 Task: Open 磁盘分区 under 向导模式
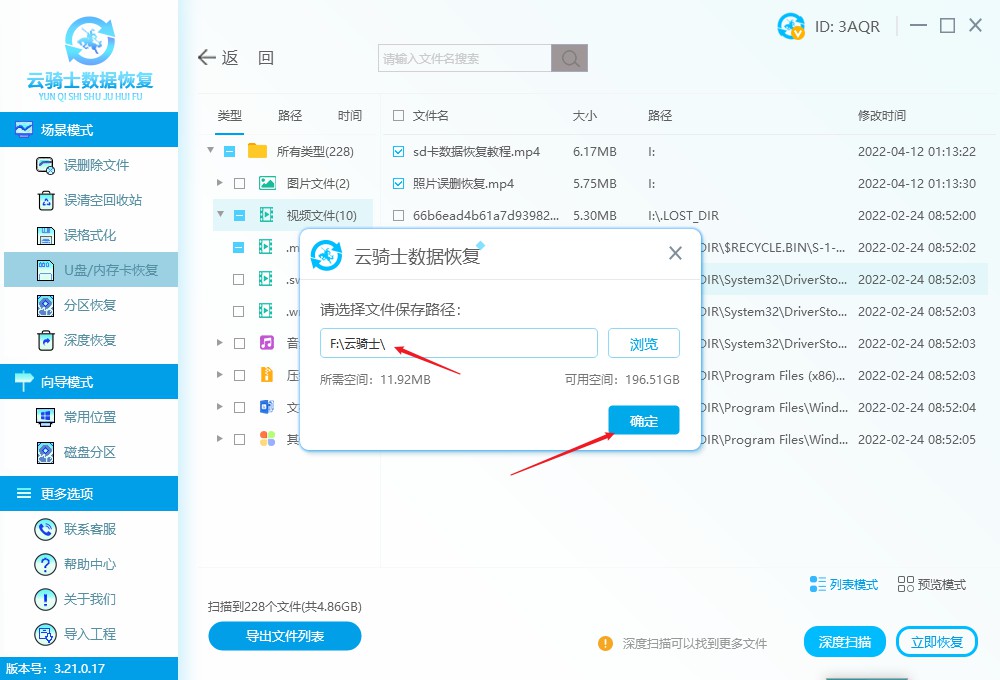click(x=90, y=453)
